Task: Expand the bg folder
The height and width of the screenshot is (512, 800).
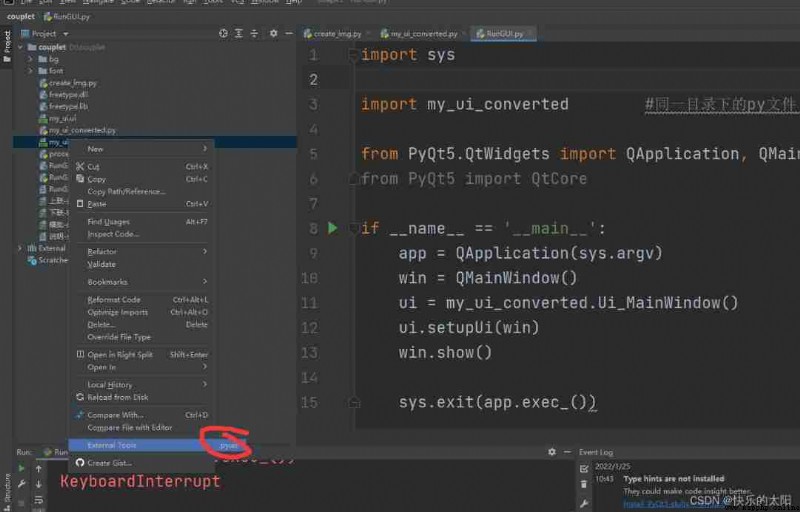Action: coord(30,59)
